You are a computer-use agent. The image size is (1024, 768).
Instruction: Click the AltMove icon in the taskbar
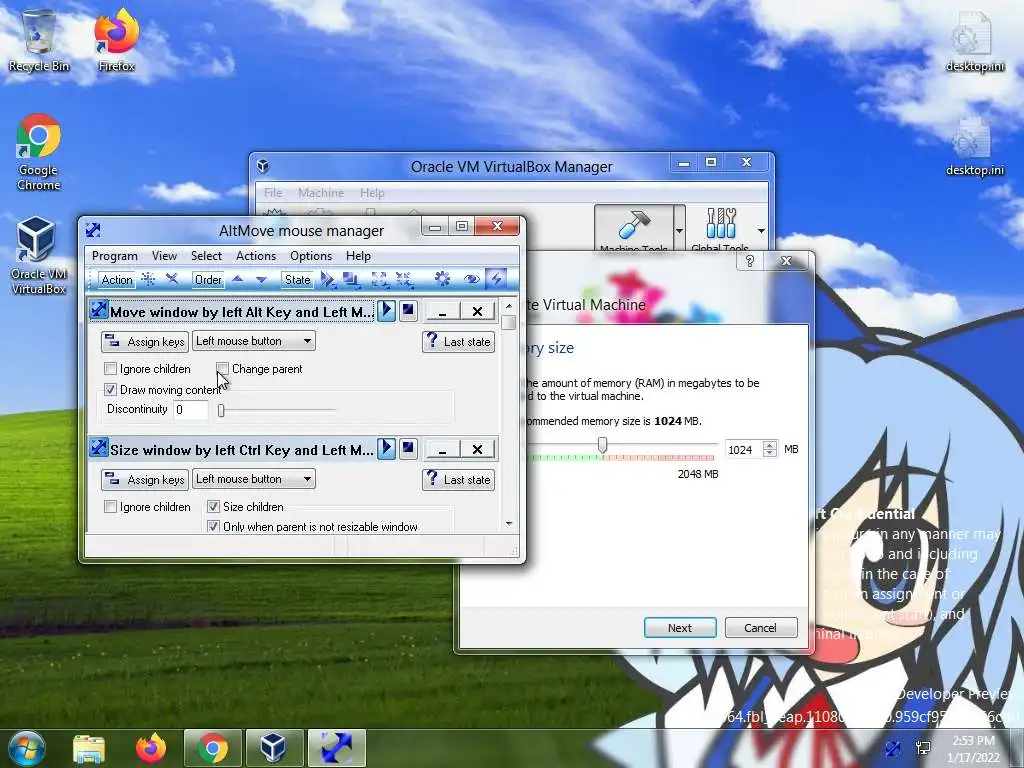coord(336,748)
